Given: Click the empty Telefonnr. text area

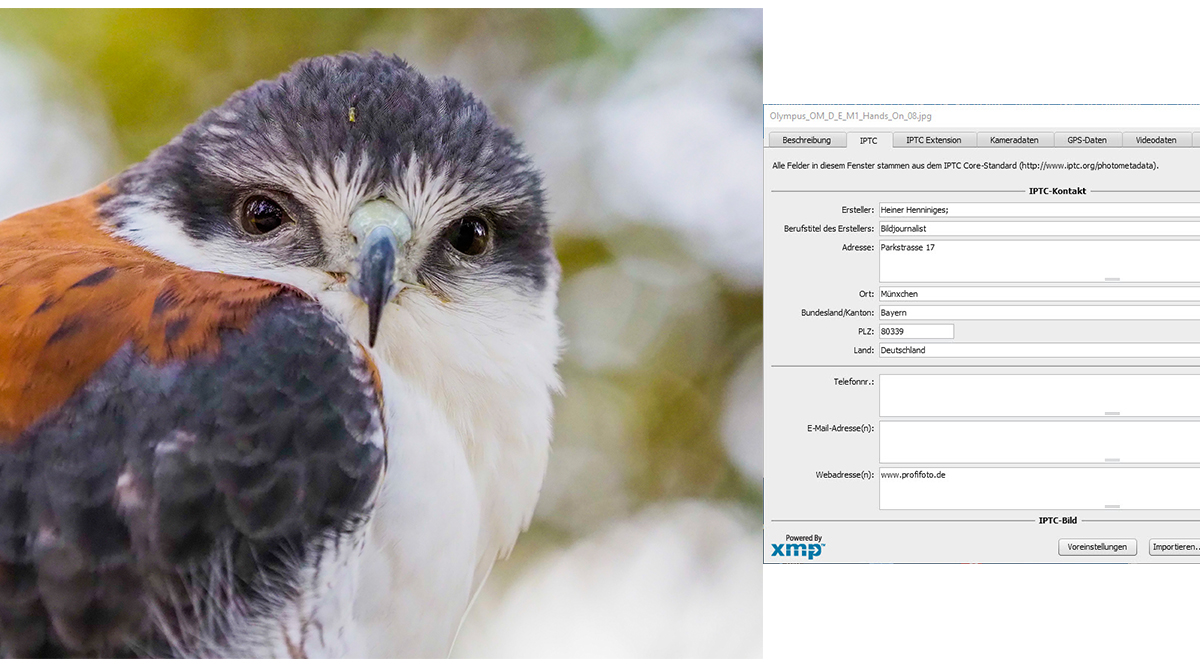Looking at the screenshot, I should click(x=1039, y=395).
